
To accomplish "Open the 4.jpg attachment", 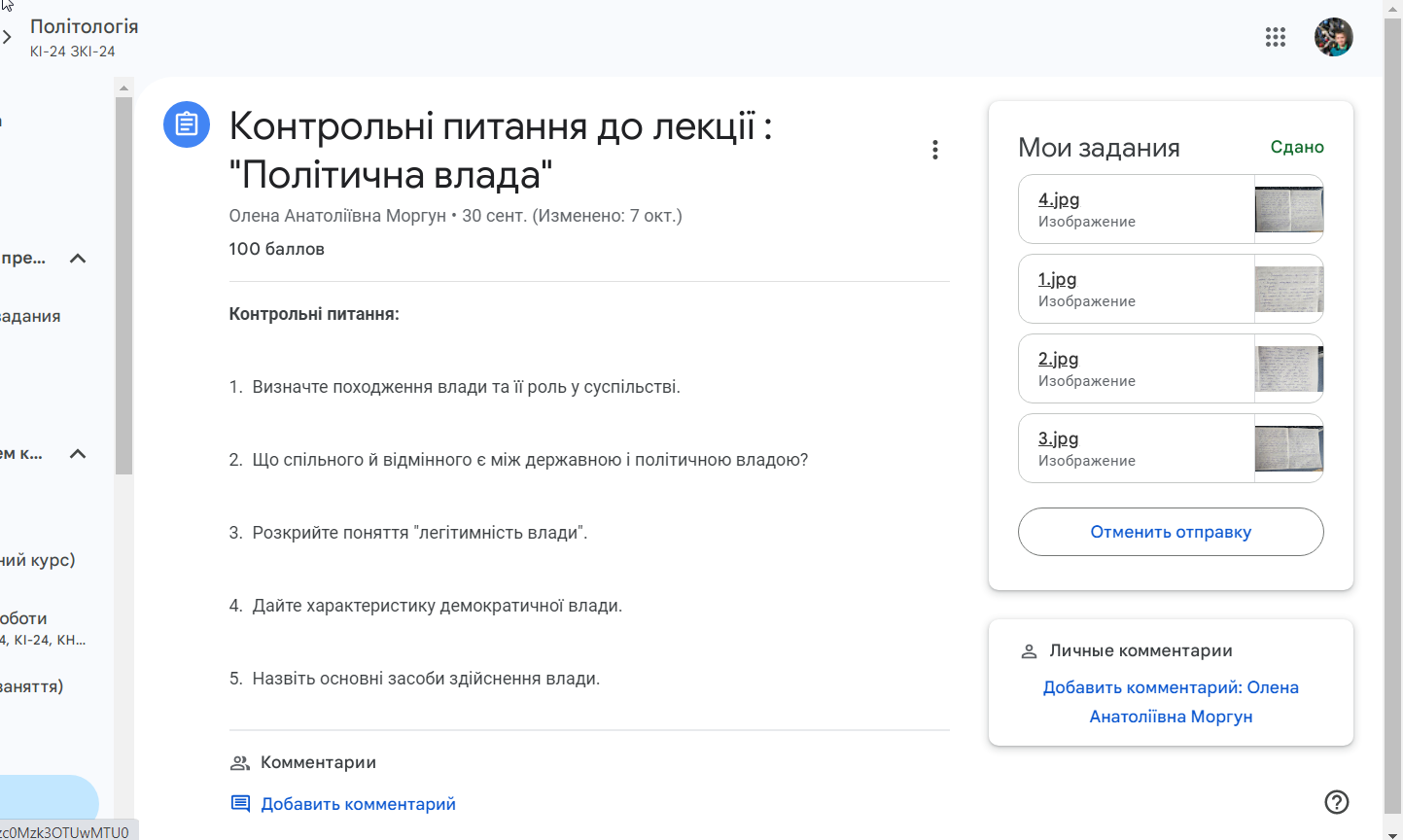I will [x=1059, y=199].
